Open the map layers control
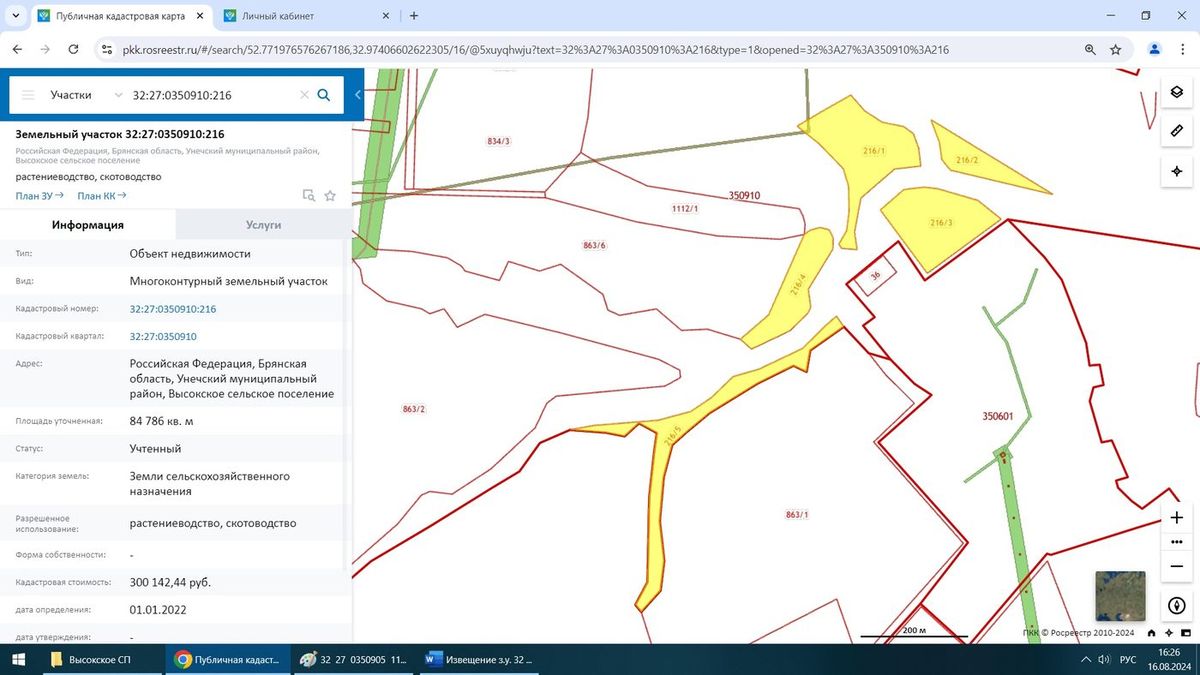Viewport: 1200px width, 675px height. [1177, 92]
